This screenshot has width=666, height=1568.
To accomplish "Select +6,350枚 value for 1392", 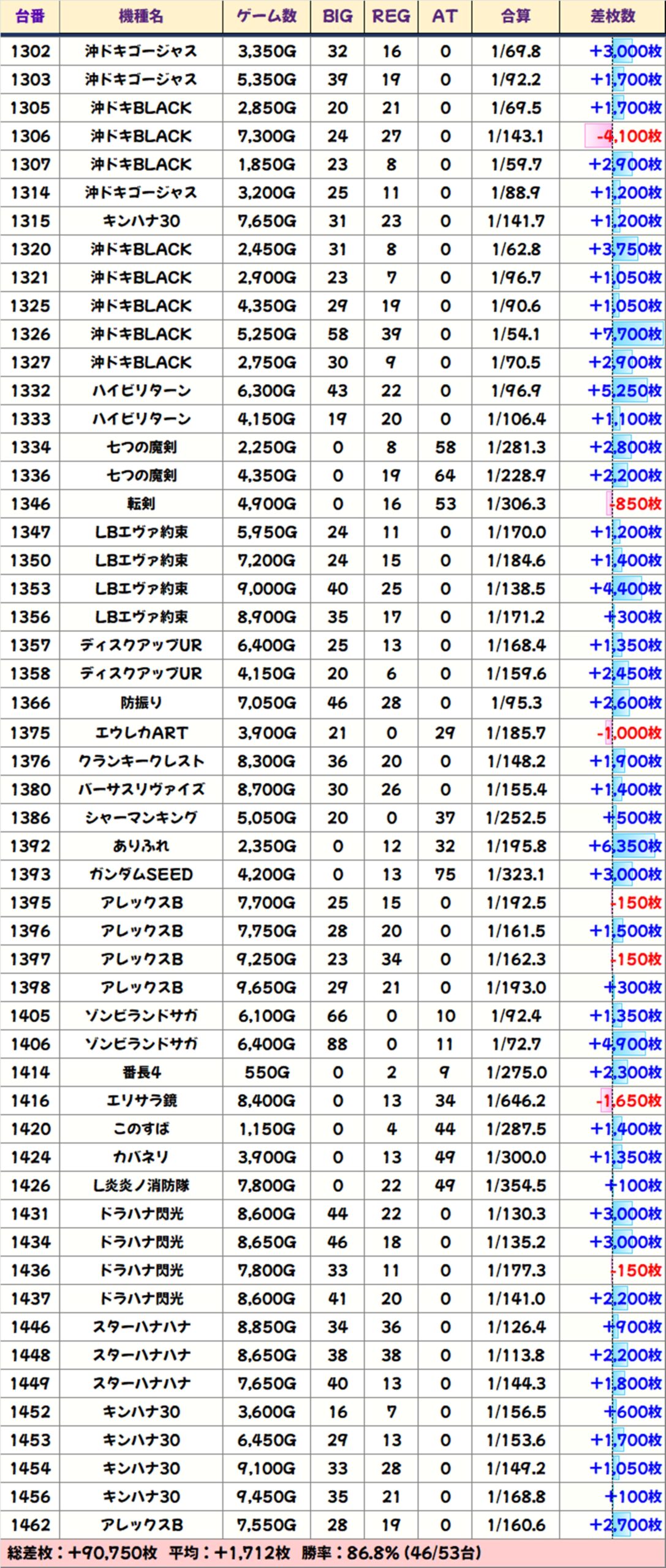I will coord(625,846).
